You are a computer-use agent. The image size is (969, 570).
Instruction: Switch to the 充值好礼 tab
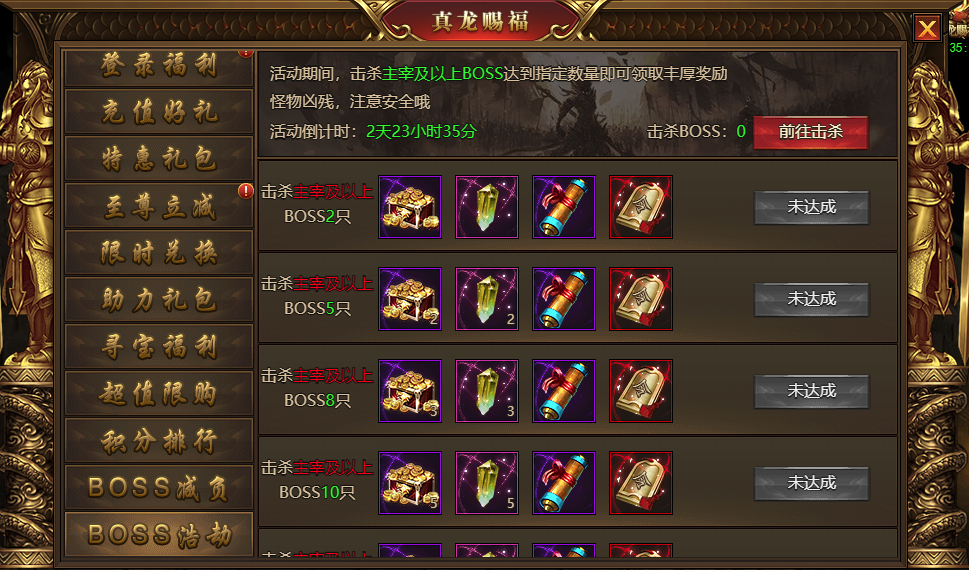(x=159, y=112)
